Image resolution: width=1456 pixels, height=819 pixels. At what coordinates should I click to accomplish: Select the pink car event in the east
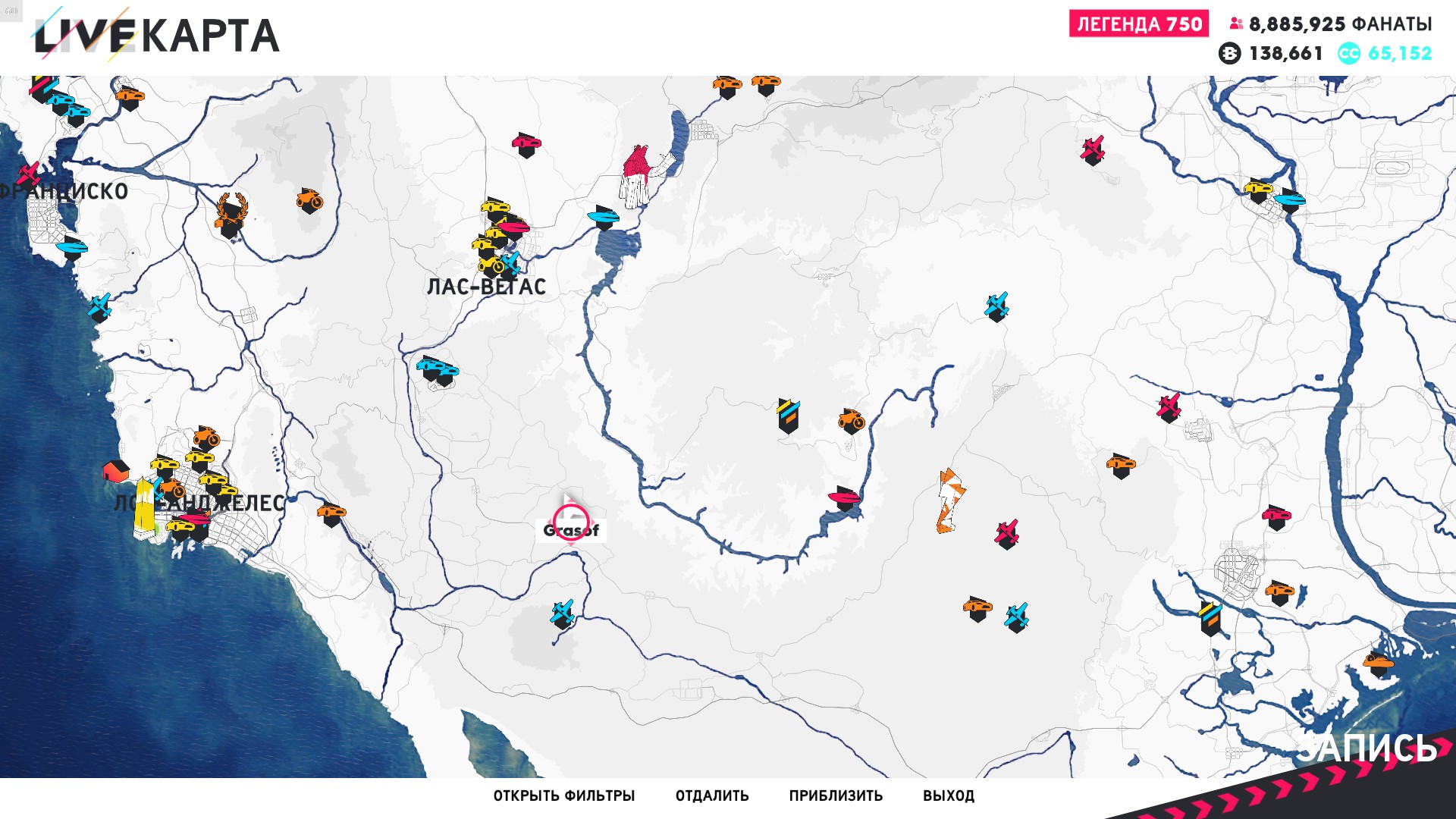click(1276, 518)
